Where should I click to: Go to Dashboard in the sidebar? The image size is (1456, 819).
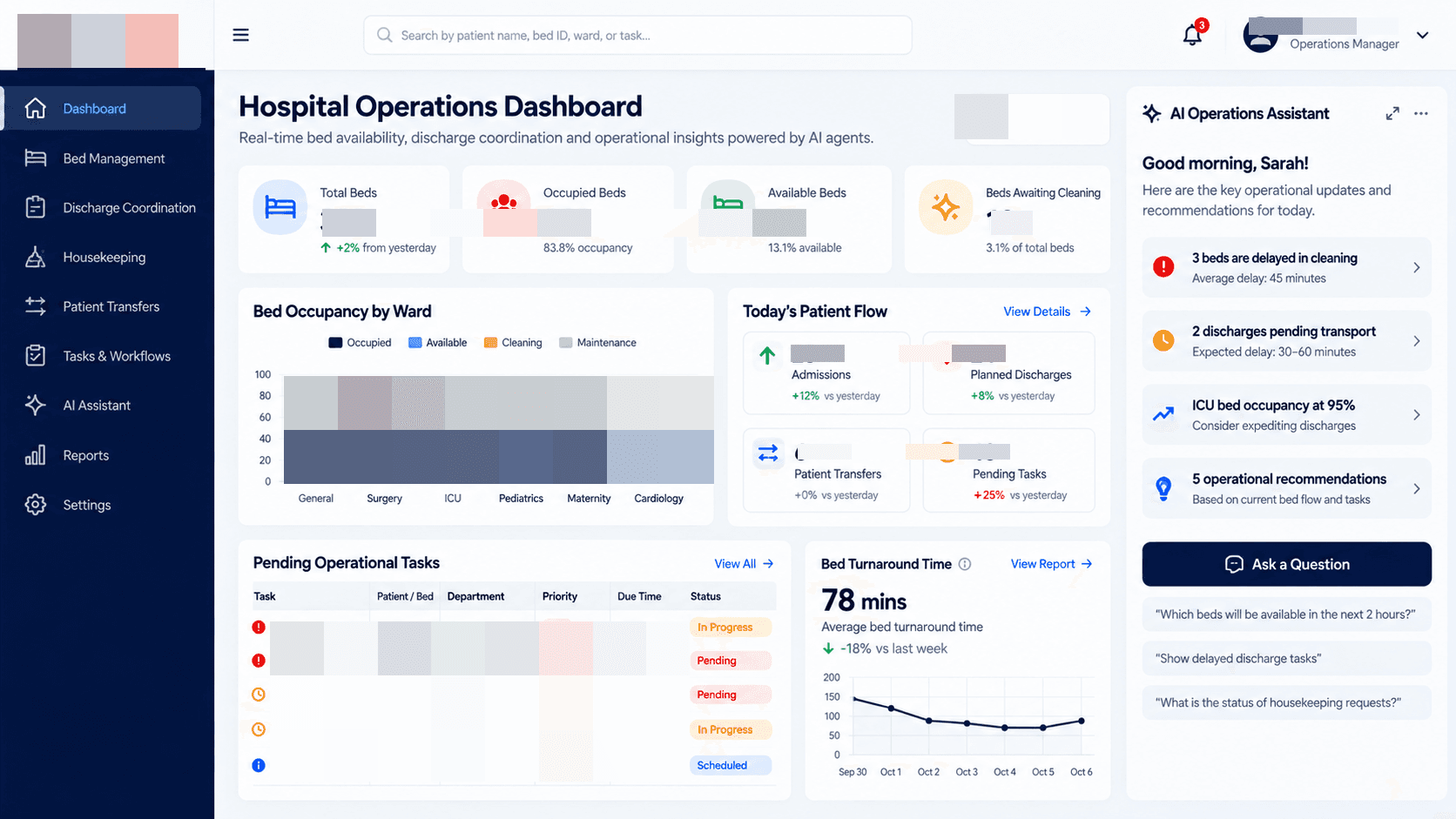[103, 109]
